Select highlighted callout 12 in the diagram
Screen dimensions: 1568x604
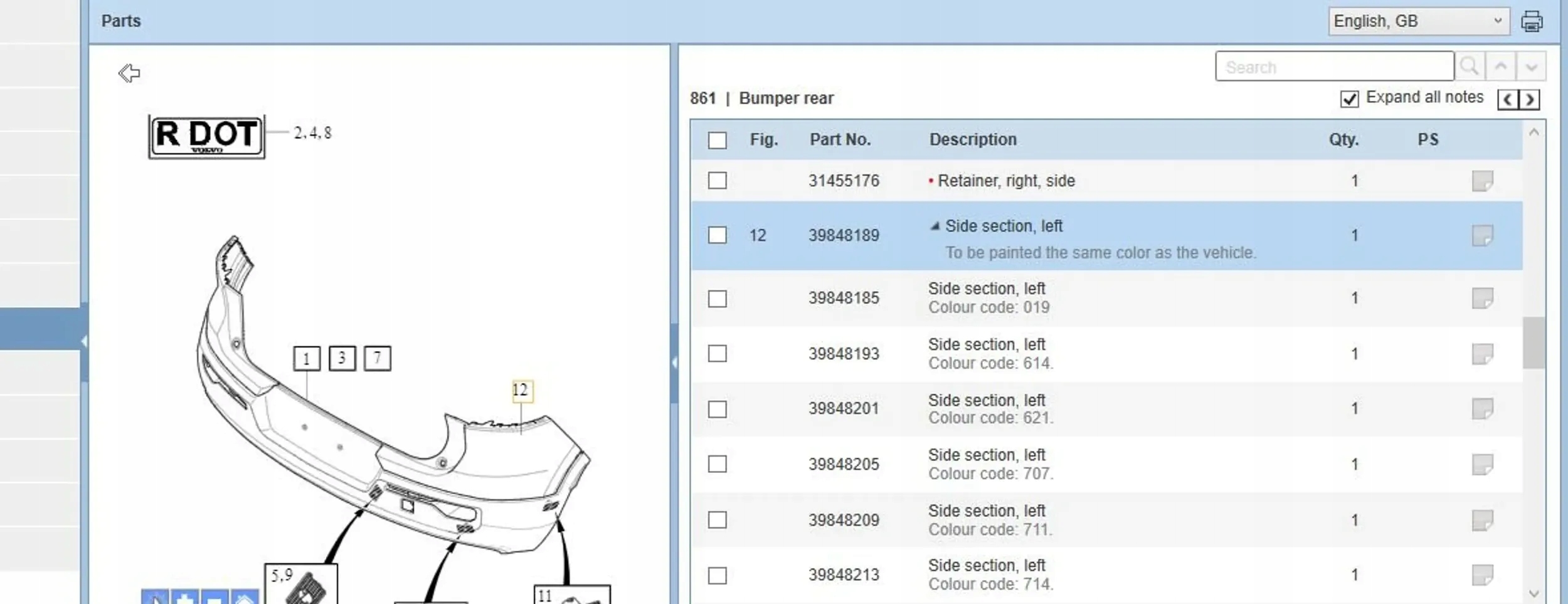pos(522,391)
